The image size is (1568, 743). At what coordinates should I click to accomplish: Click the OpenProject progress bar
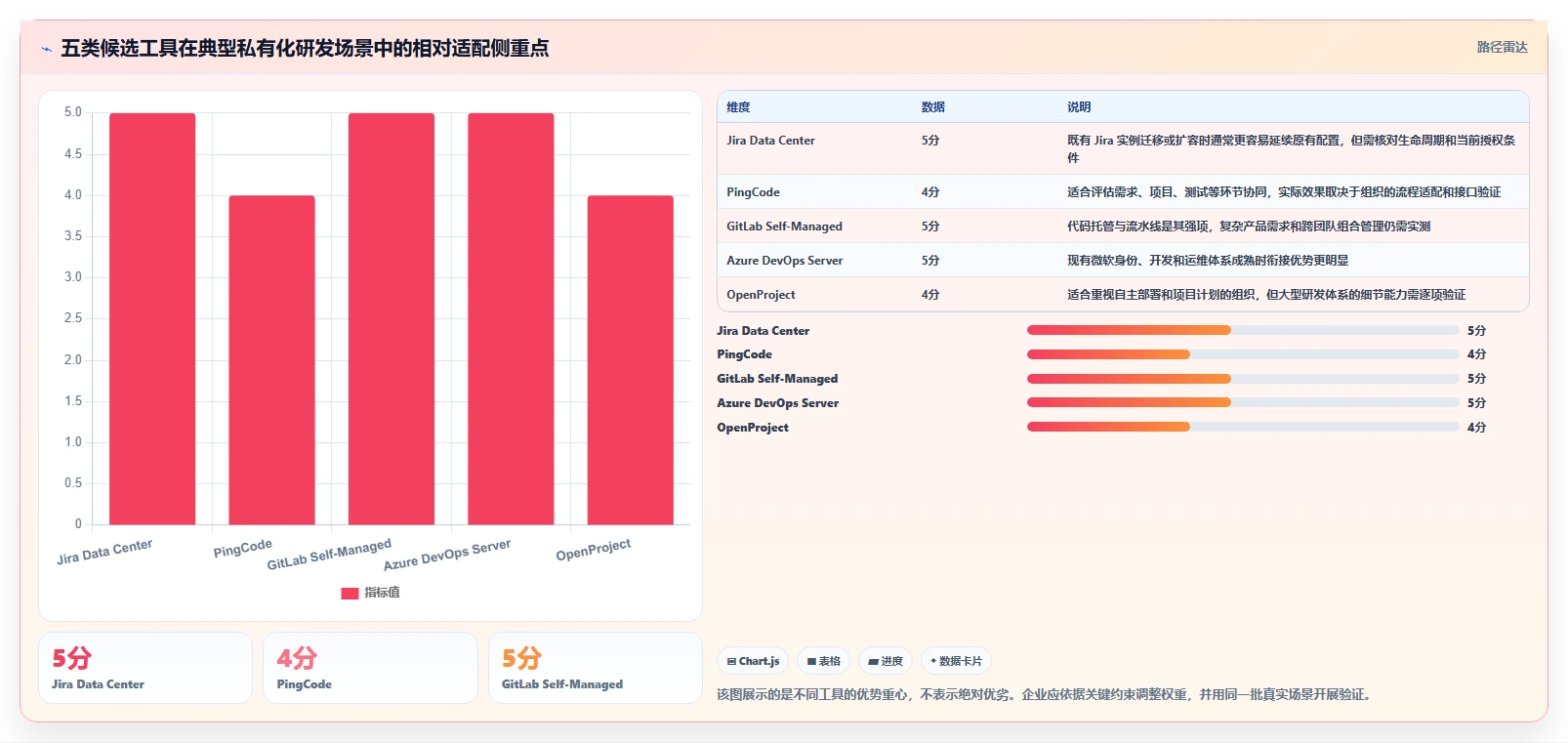(1243, 427)
